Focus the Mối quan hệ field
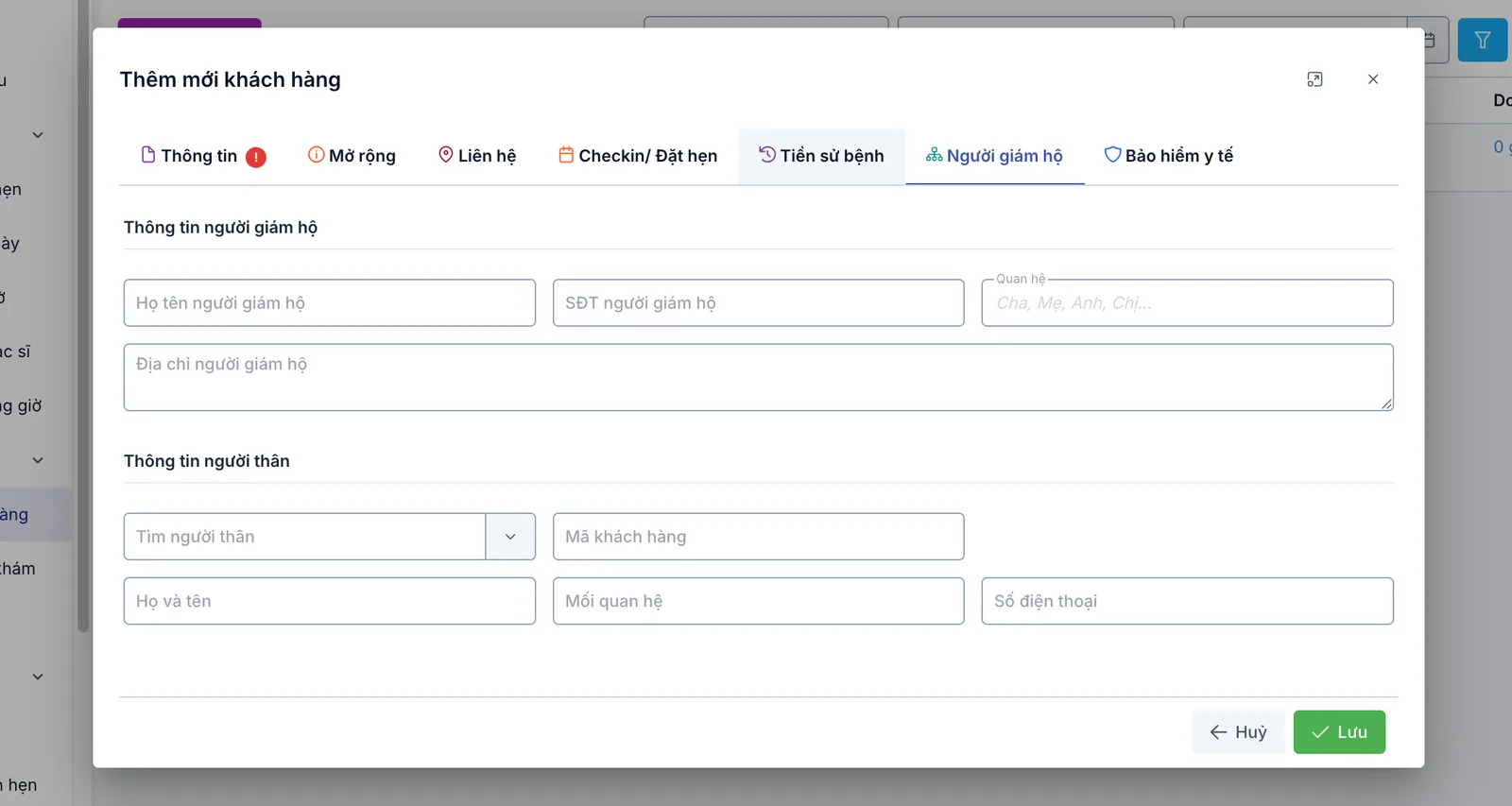 pyautogui.click(x=759, y=601)
